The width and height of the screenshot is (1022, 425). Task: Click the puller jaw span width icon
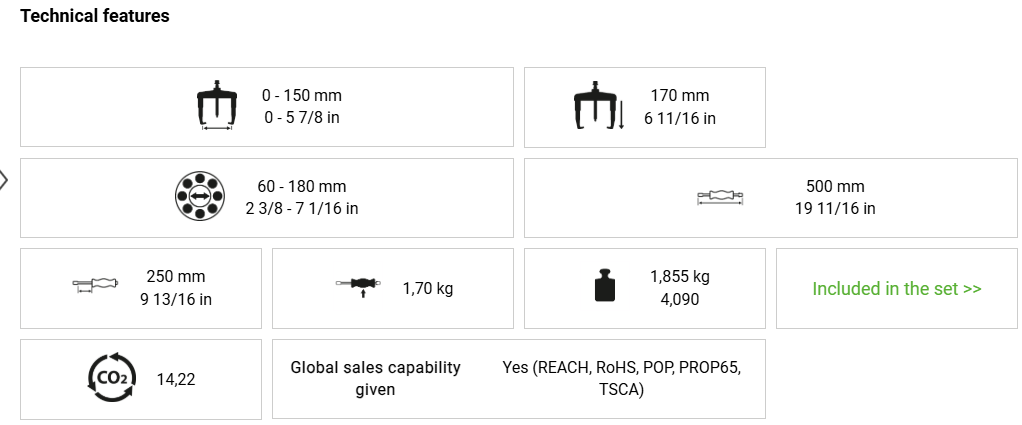[216, 107]
